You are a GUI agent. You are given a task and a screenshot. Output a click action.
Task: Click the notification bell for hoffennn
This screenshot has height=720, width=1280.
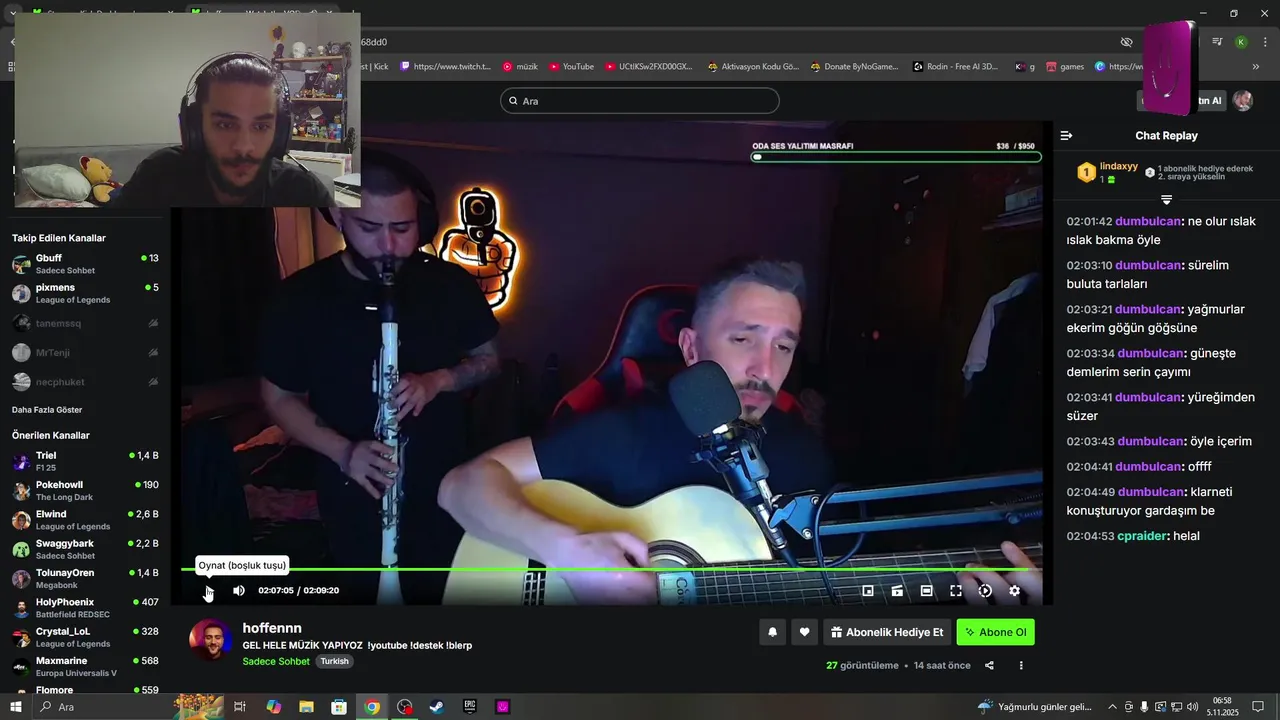coord(772,632)
